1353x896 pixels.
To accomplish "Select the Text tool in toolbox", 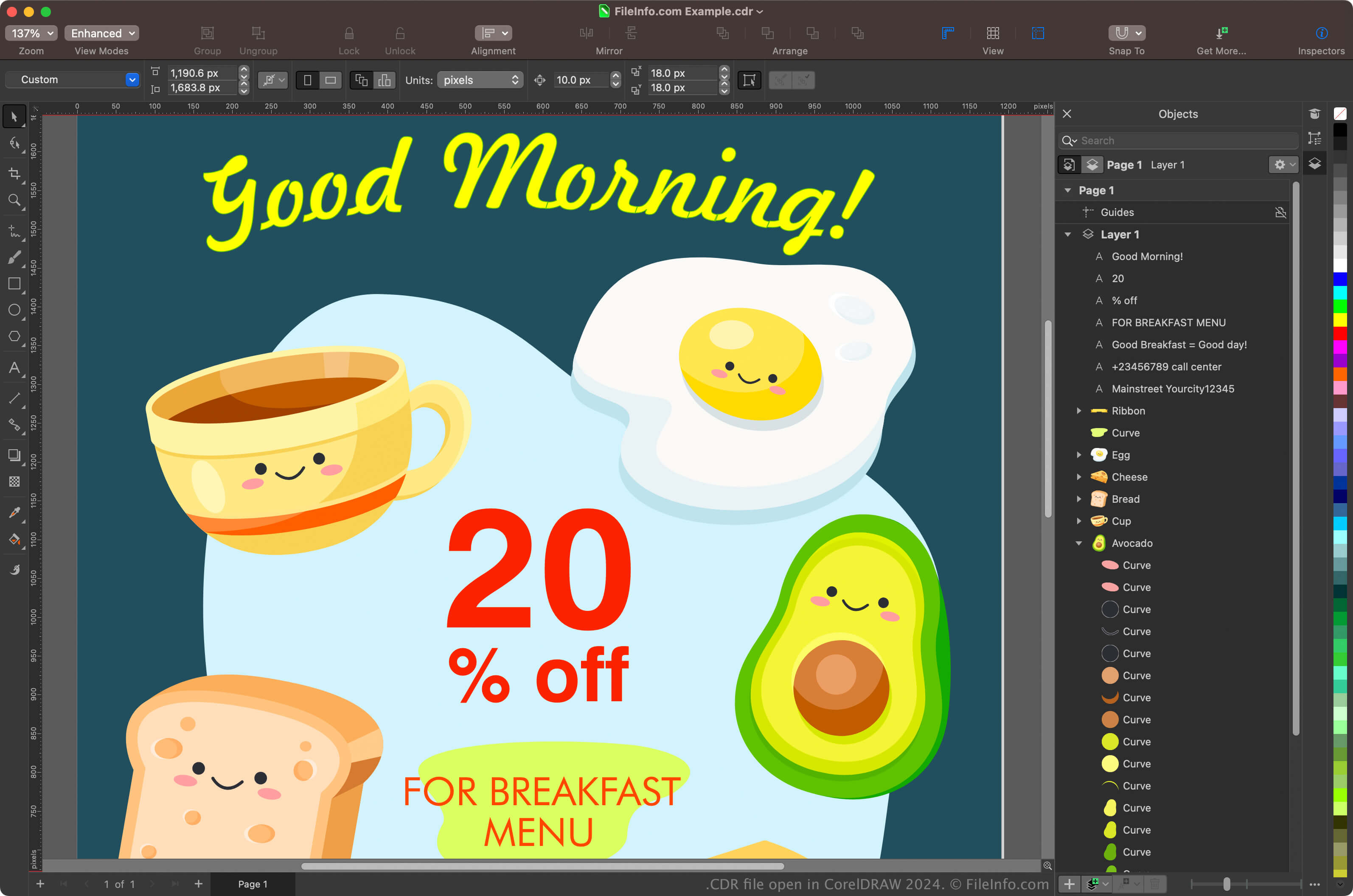I will click(x=14, y=367).
